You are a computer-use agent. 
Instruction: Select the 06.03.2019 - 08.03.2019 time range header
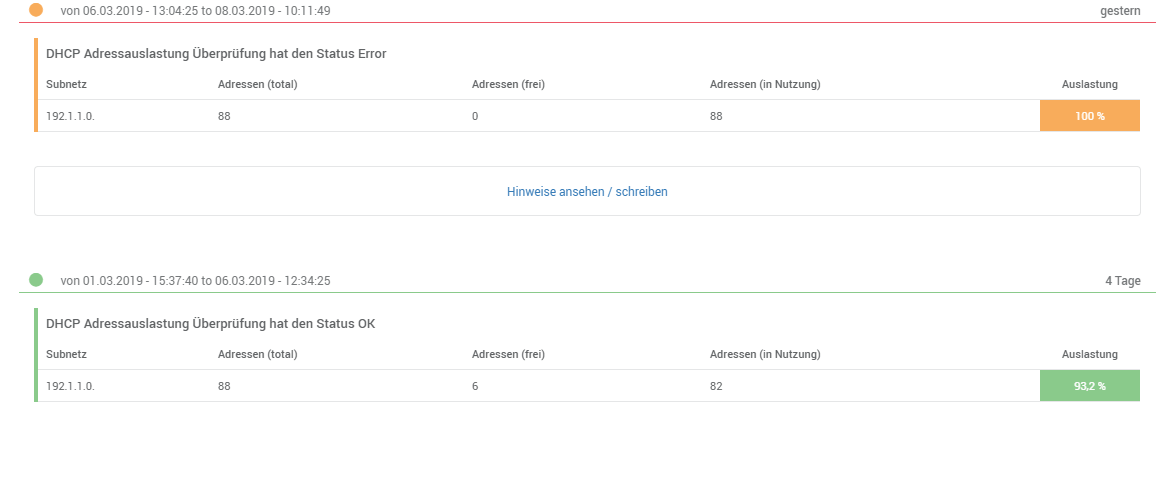click(195, 11)
